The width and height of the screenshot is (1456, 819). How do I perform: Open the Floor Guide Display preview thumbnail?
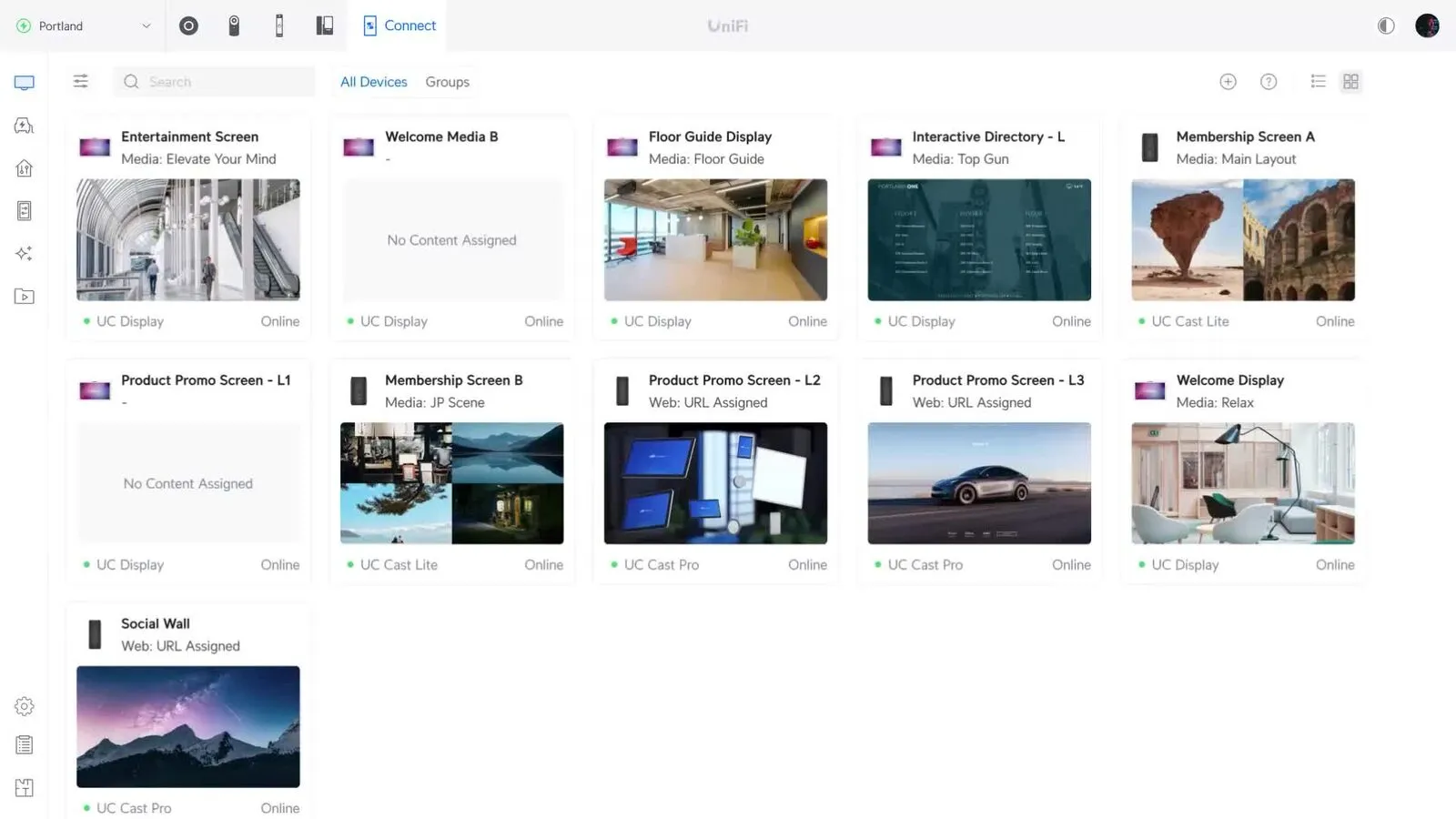tap(716, 239)
